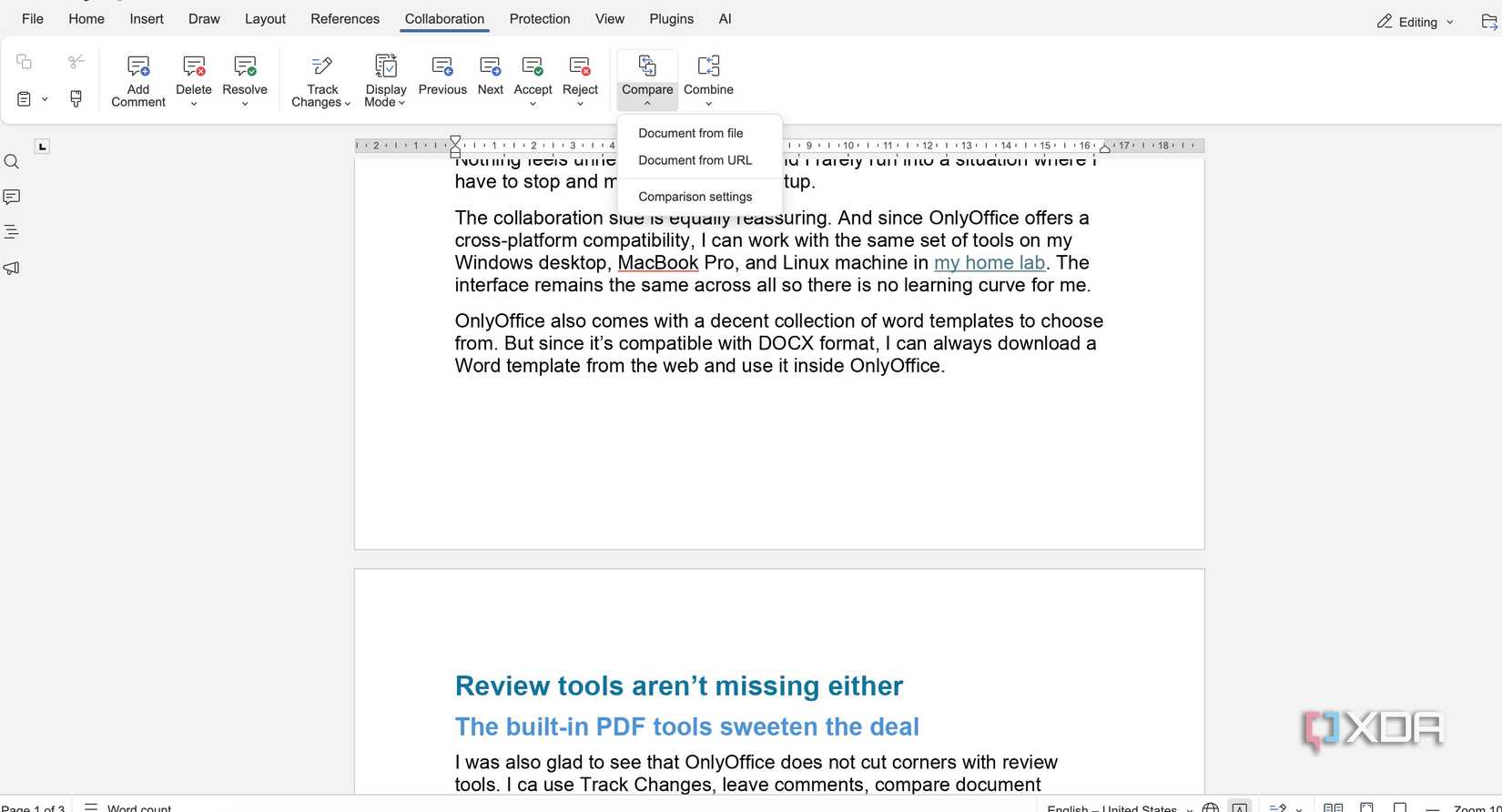Go to the Previous change
Image resolution: width=1502 pixels, height=812 pixels.
click(x=442, y=75)
